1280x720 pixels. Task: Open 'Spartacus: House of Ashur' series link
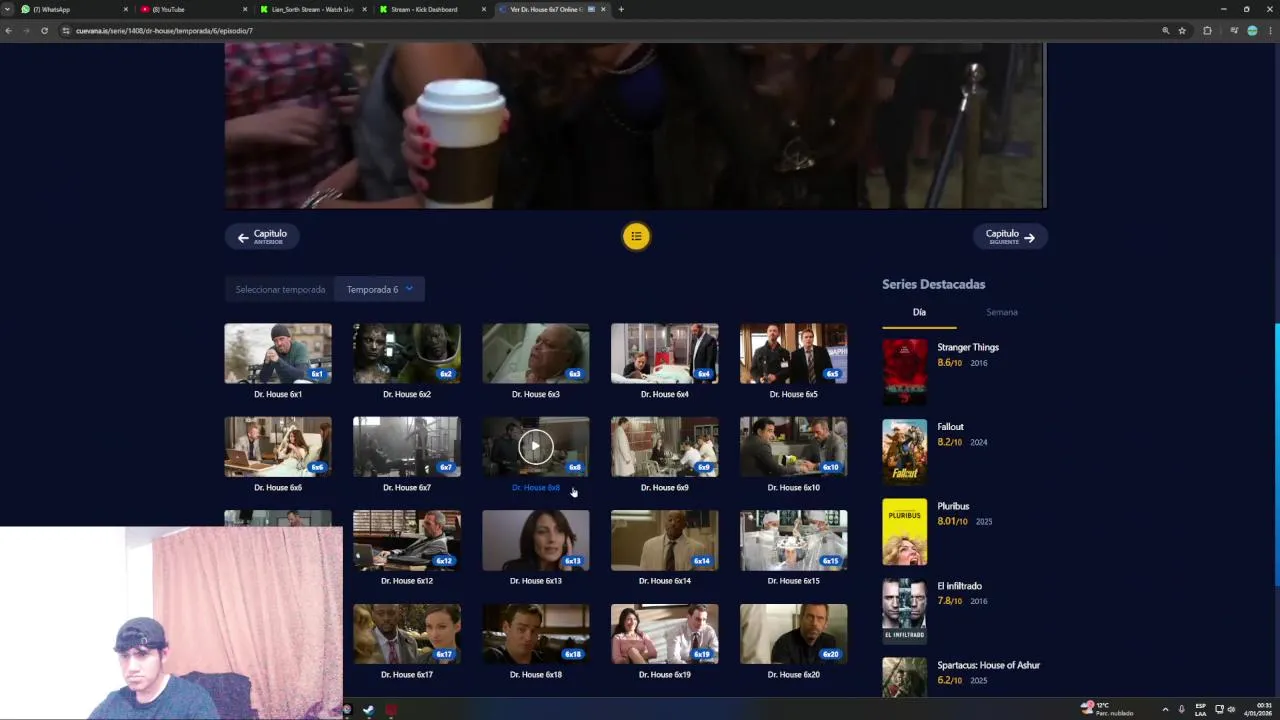[x=988, y=665]
